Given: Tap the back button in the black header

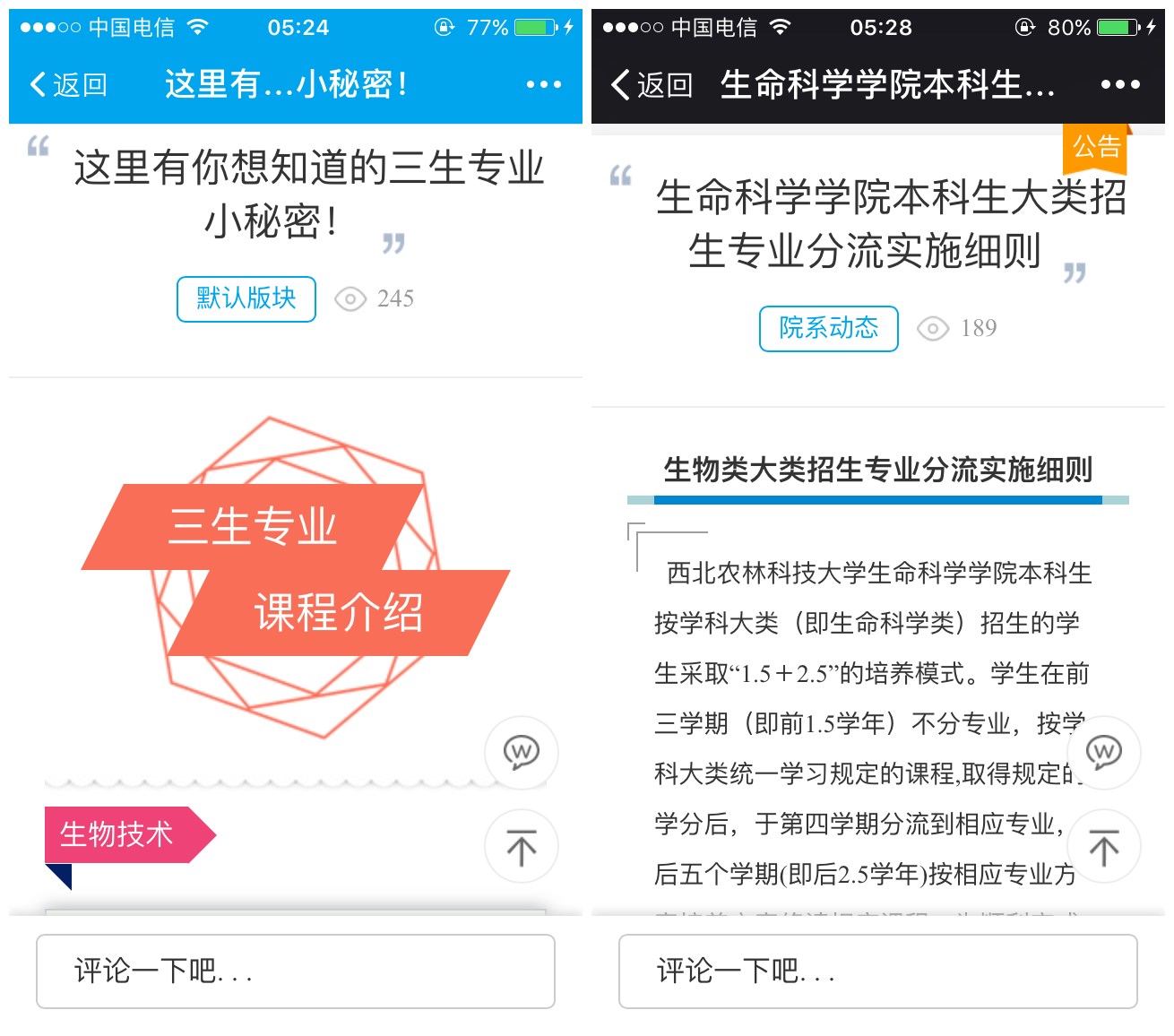Looking at the screenshot, I should [651, 84].
